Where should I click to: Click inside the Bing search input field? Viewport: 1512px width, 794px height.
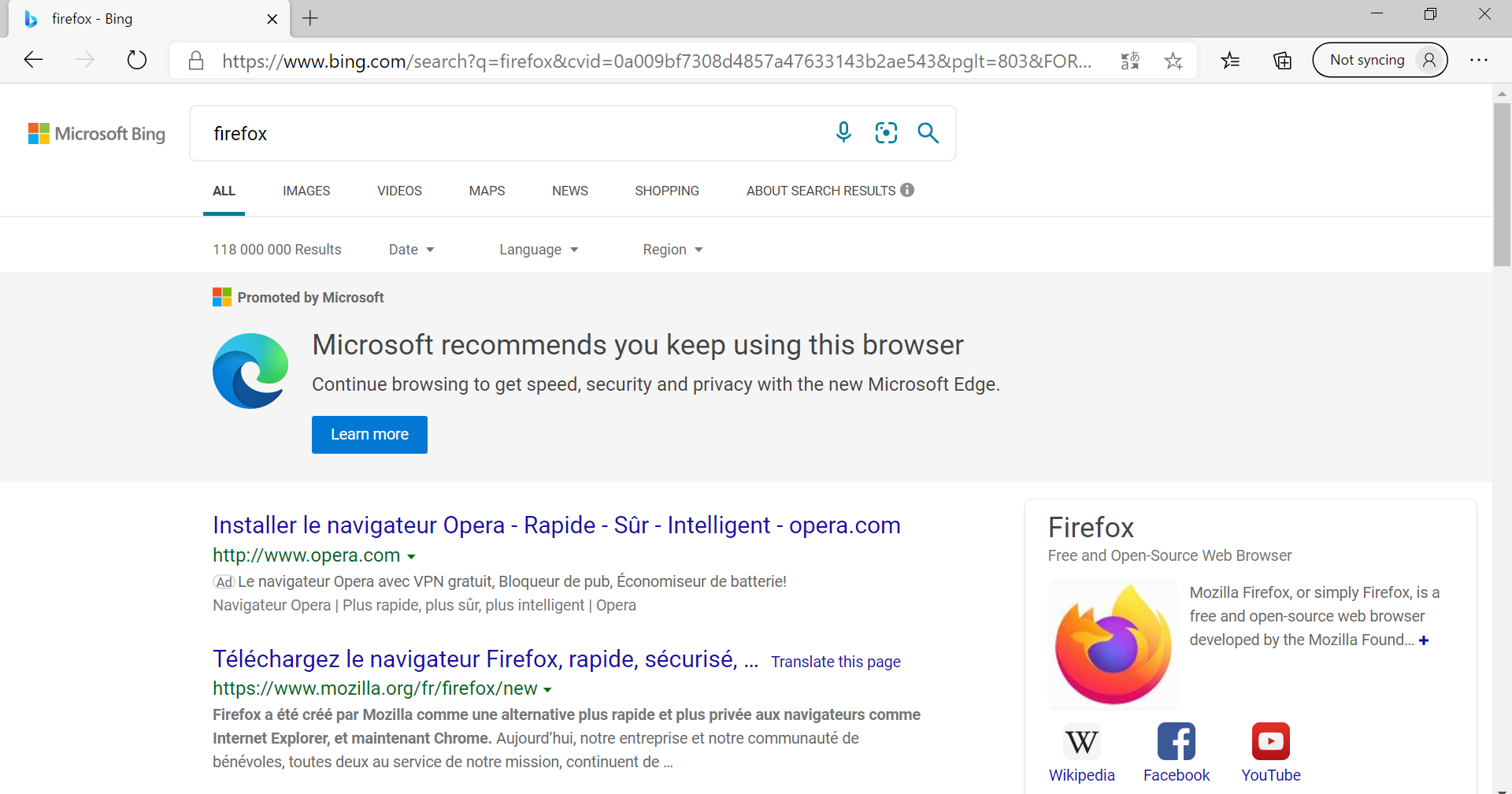[512, 133]
